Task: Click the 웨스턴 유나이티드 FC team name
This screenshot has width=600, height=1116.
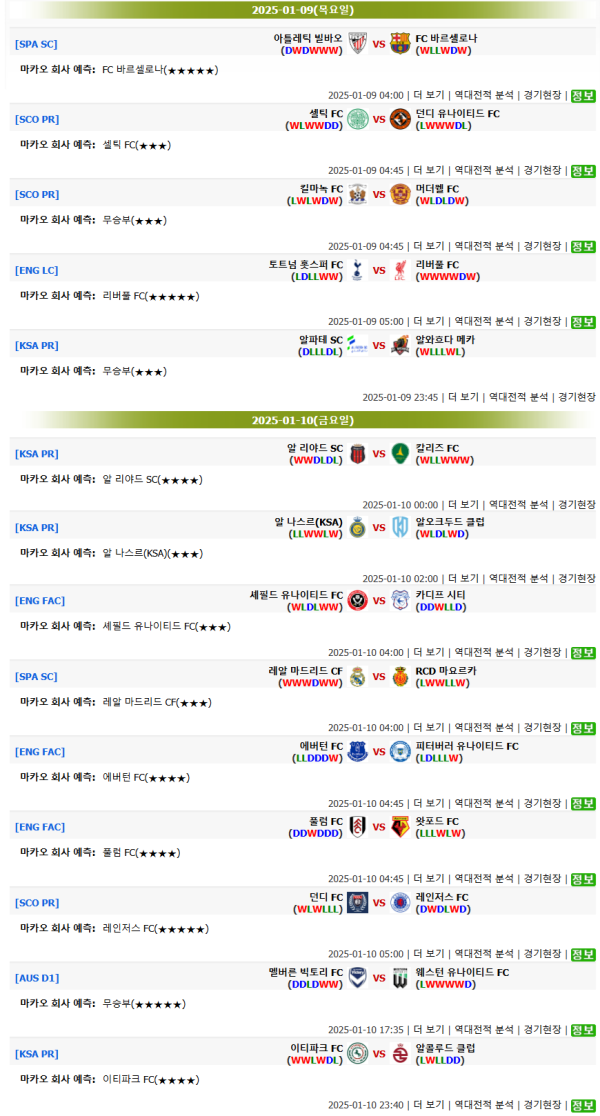Action: point(462,972)
